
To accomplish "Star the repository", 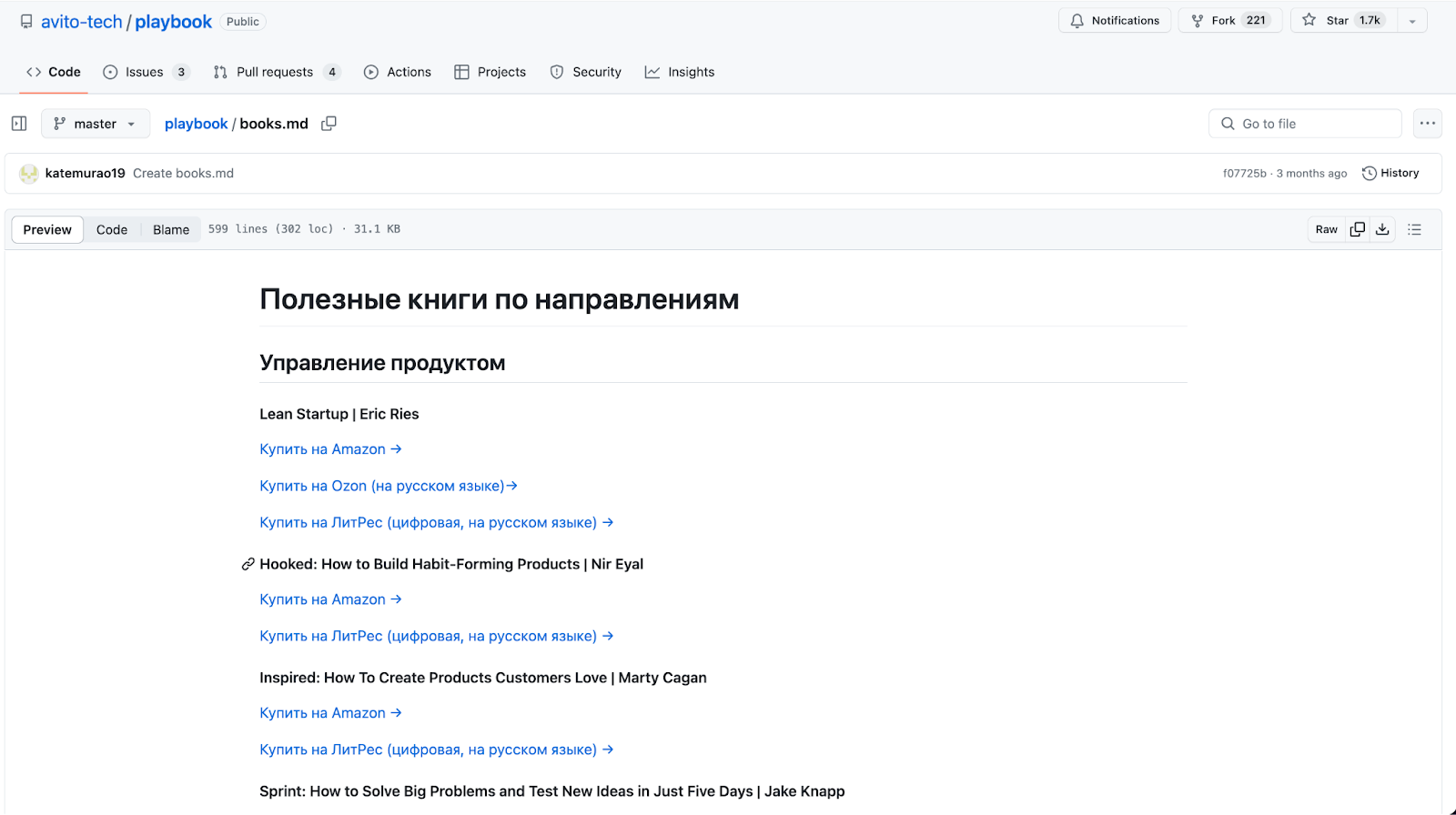I will point(1343,20).
